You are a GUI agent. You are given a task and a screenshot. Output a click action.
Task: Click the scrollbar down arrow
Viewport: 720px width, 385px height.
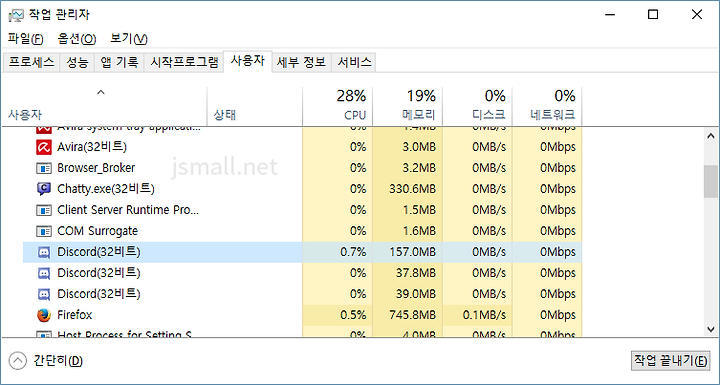pyautogui.click(x=711, y=329)
